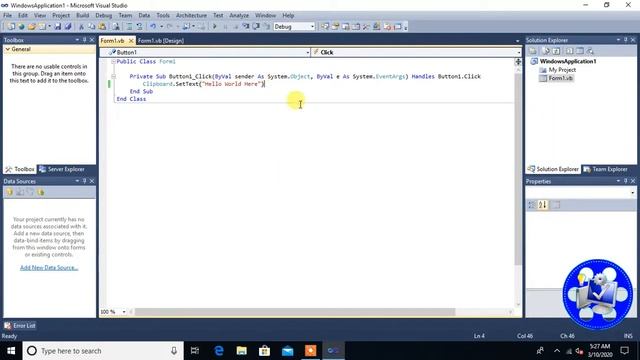640x360 pixels.
Task: Click Solution Explorer Properties toolbar icon
Action: tap(533, 51)
